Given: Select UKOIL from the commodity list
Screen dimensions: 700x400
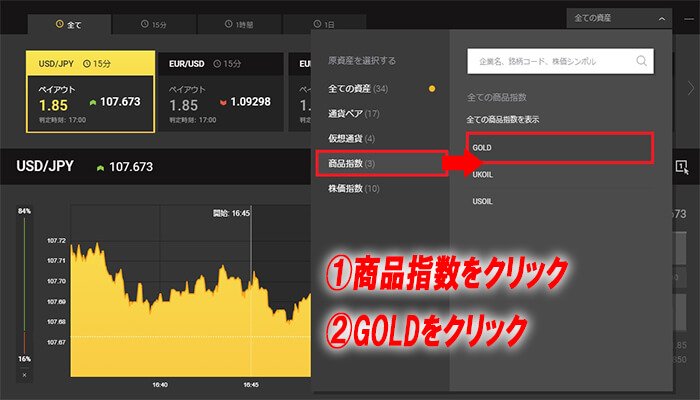Looking at the screenshot, I should pyautogui.click(x=483, y=175).
